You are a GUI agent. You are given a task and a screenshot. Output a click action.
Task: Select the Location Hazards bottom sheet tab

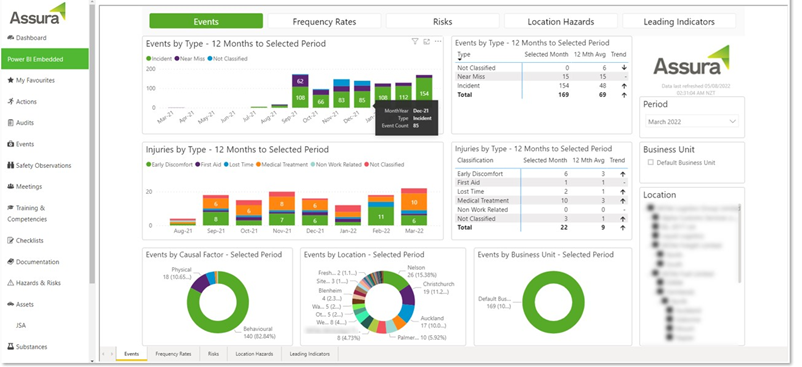(254, 354)
